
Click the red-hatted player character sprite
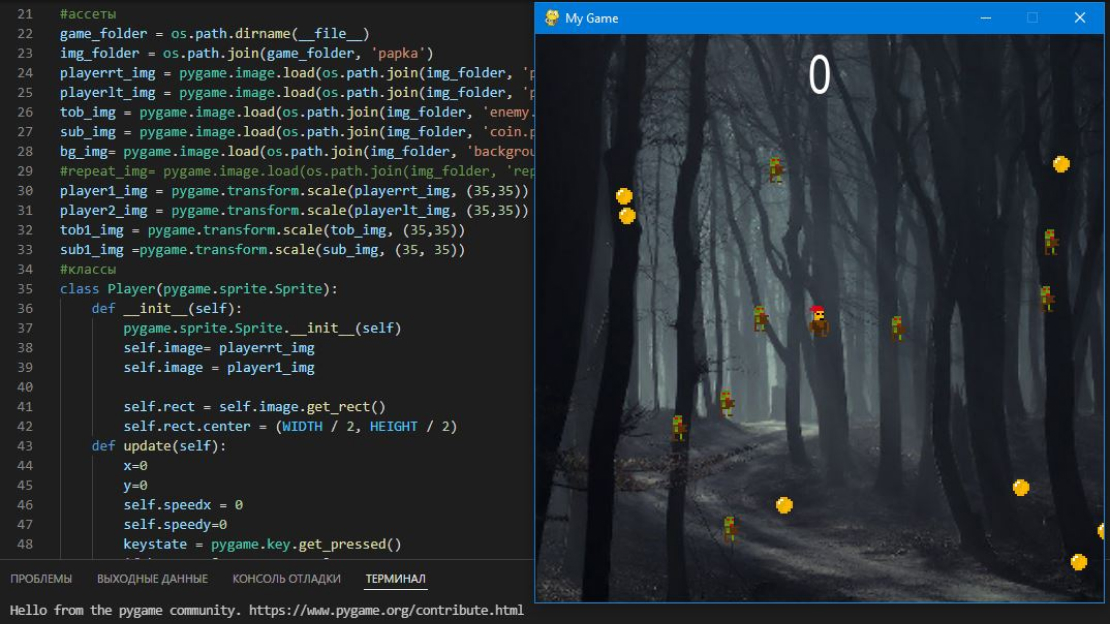[819, 321]
